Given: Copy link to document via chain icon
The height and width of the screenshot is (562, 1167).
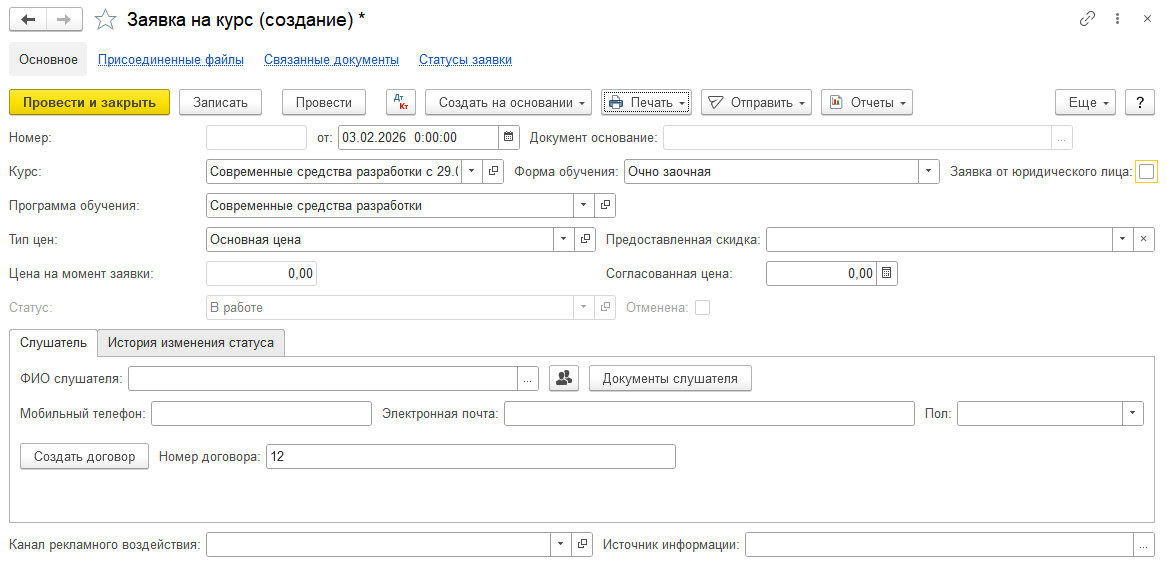Looking at the screenshot, I should 1087,20.
